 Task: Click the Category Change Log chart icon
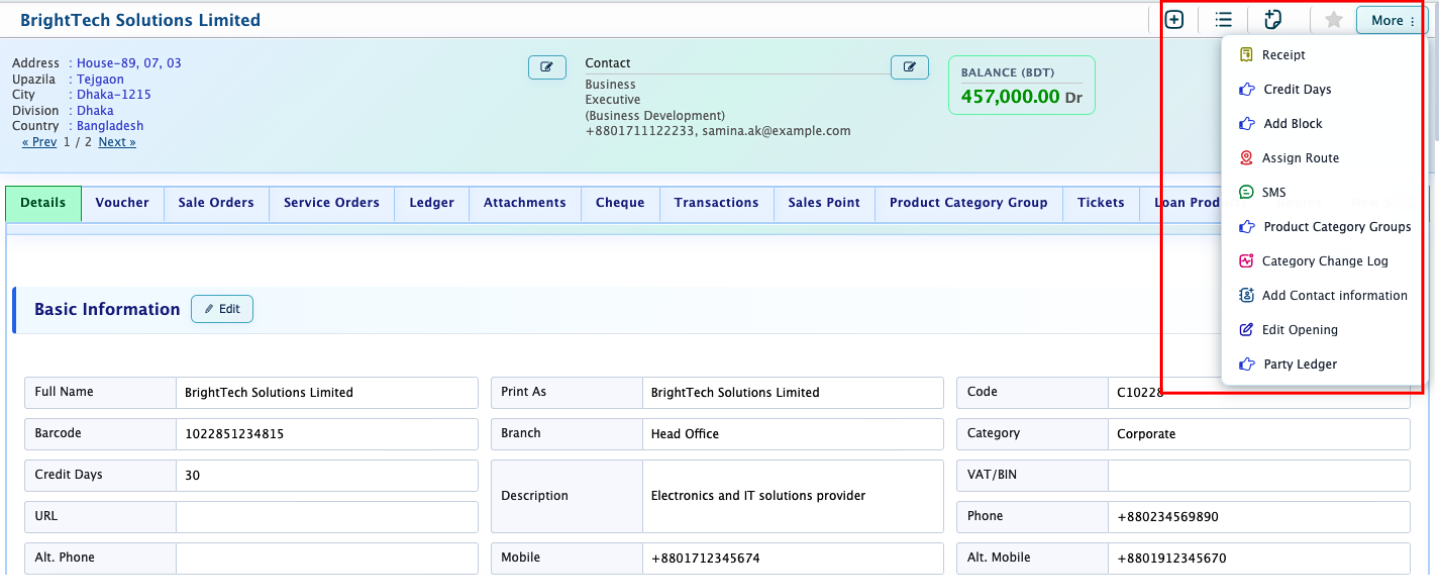1246,261
